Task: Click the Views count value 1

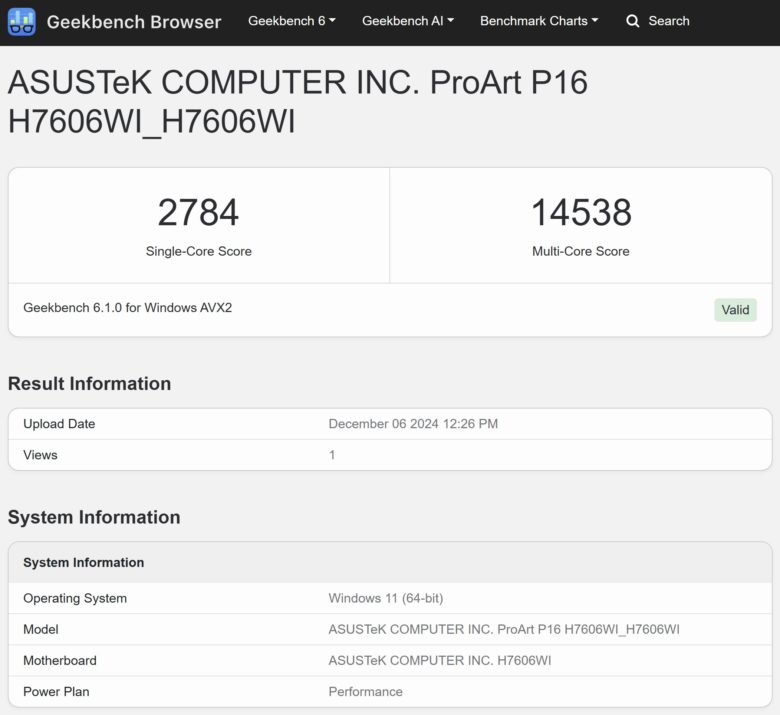Action: pos(332,455)
